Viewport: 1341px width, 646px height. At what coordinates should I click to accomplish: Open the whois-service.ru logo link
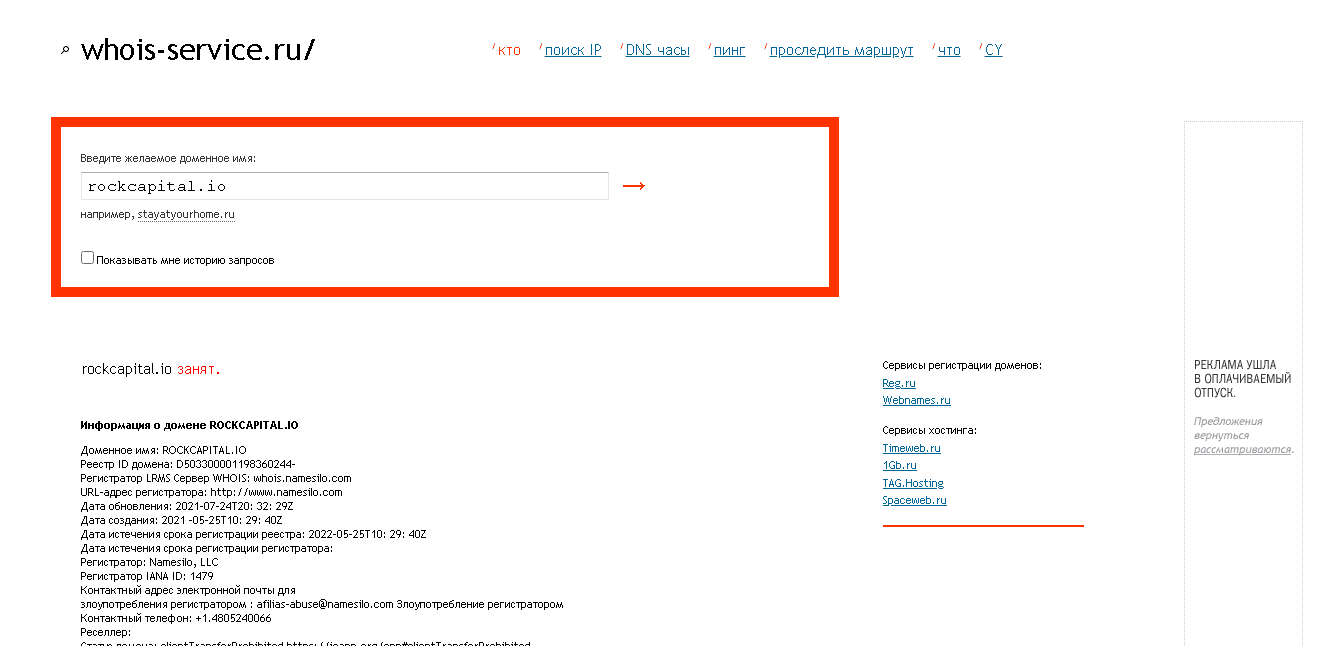click(x=197, y=50)
